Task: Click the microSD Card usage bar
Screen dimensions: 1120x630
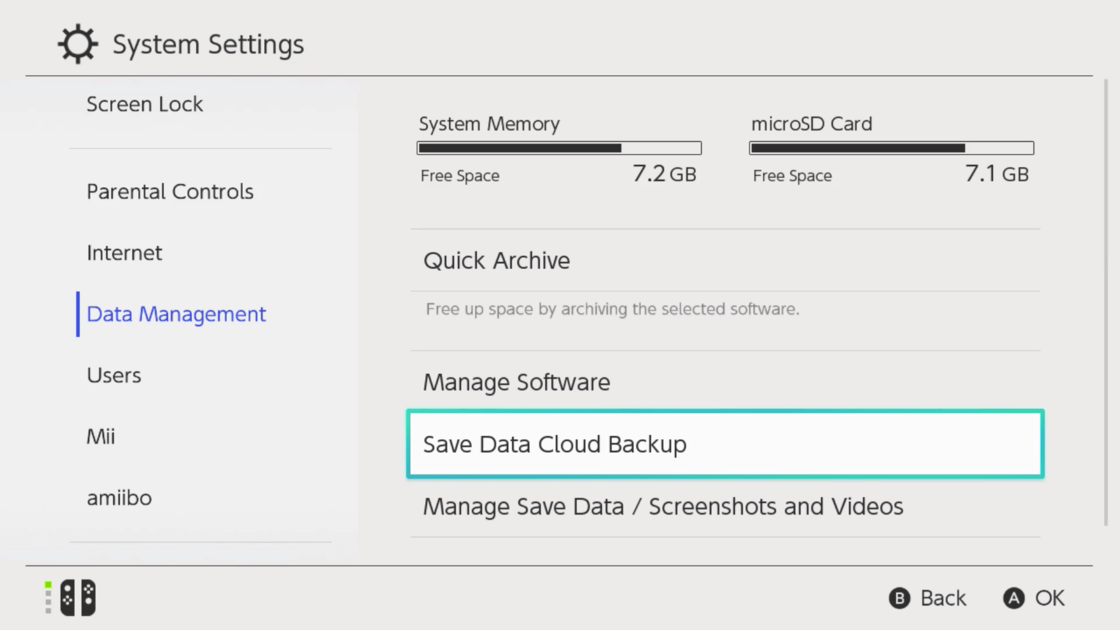Action: coord(891,148)
